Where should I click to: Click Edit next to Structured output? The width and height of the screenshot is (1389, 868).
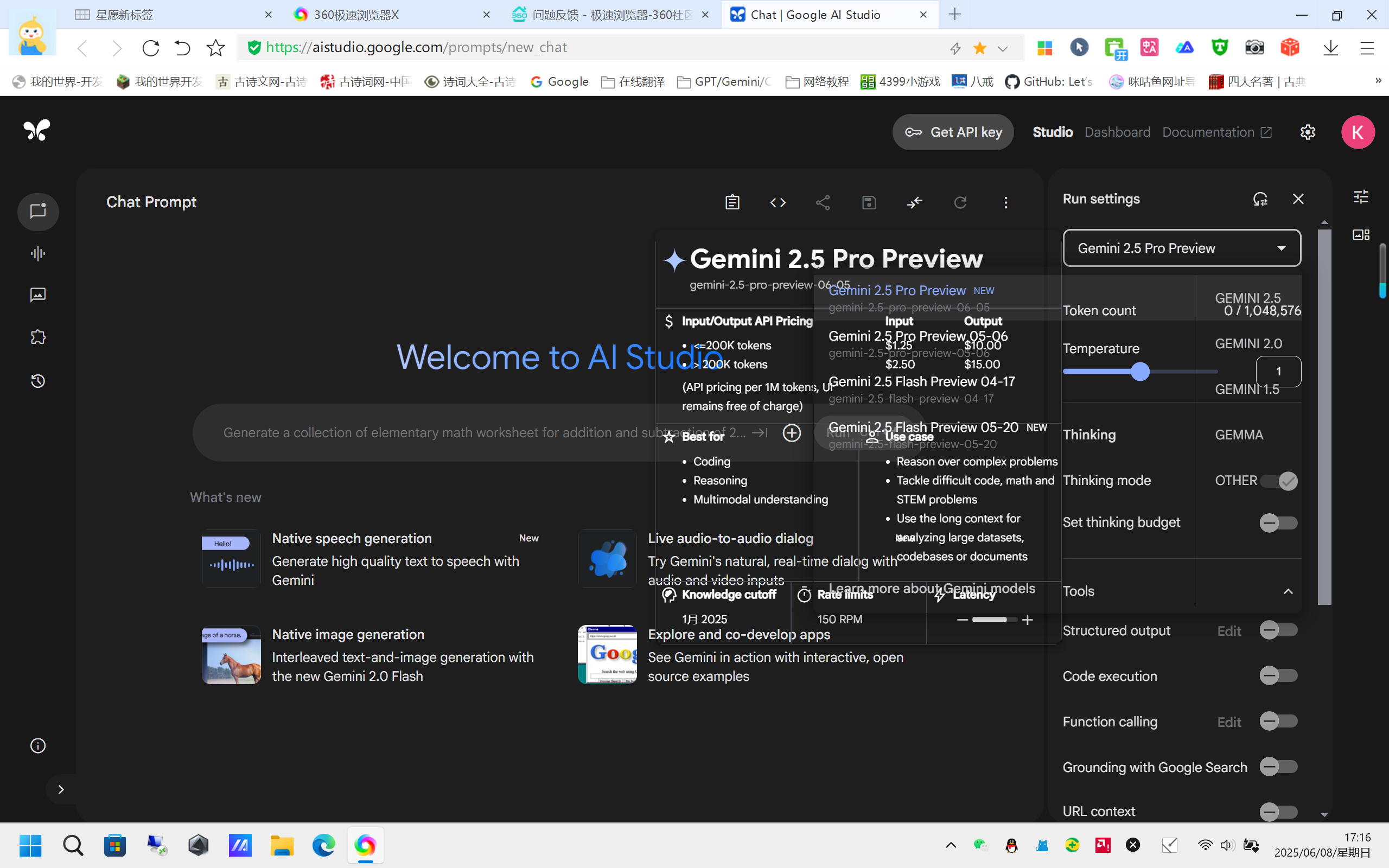1229,631
